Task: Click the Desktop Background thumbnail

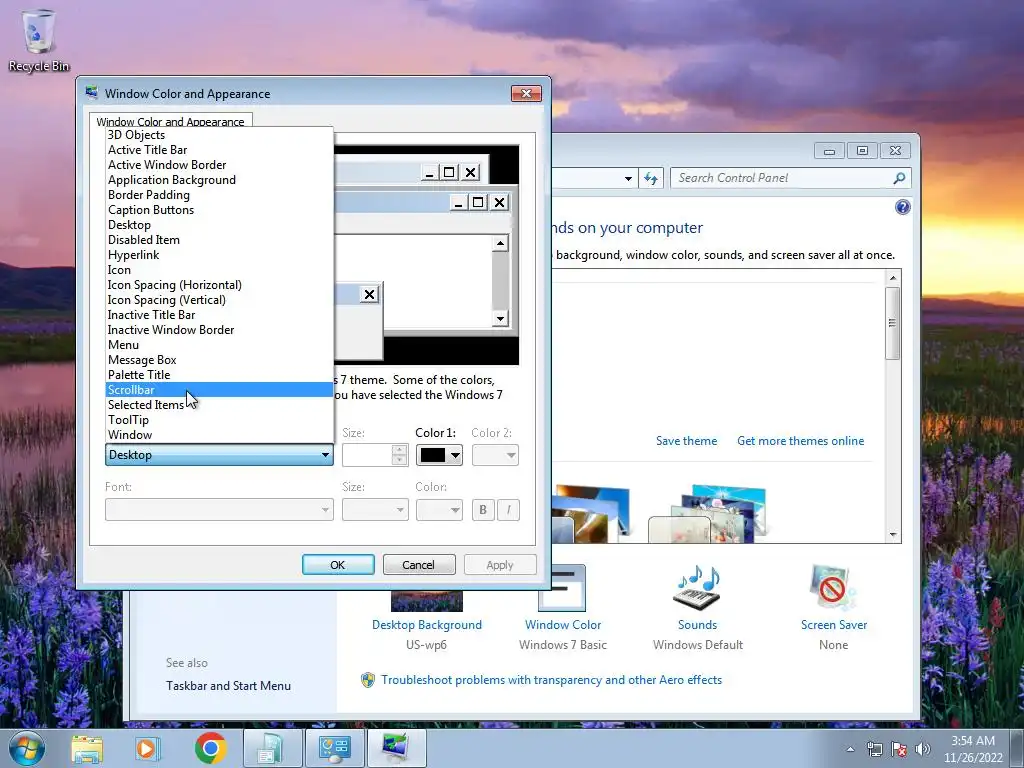Action: (426, 600)
